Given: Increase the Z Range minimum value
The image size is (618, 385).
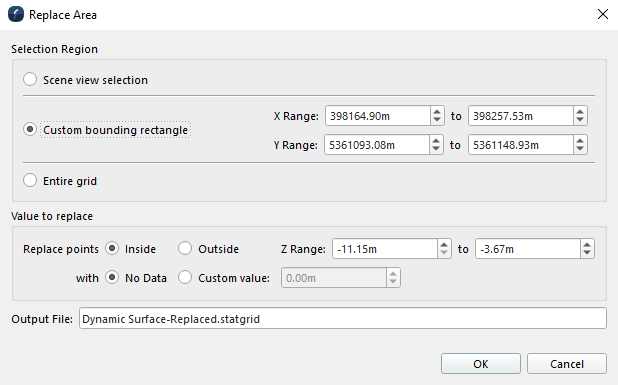Looking at the screenshot, I should 444,245.
